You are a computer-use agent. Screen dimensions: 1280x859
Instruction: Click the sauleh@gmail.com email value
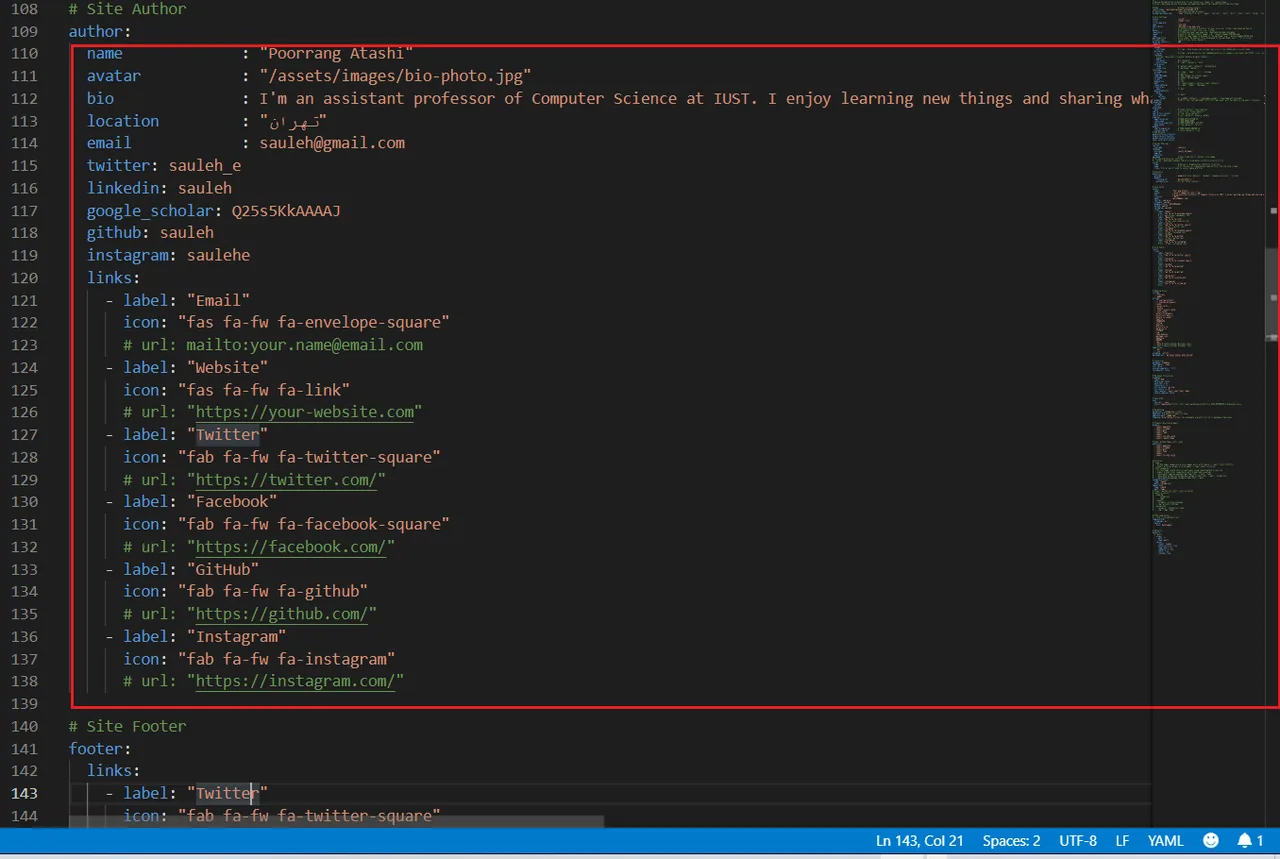pyautogui.click(x=332, y=143)
